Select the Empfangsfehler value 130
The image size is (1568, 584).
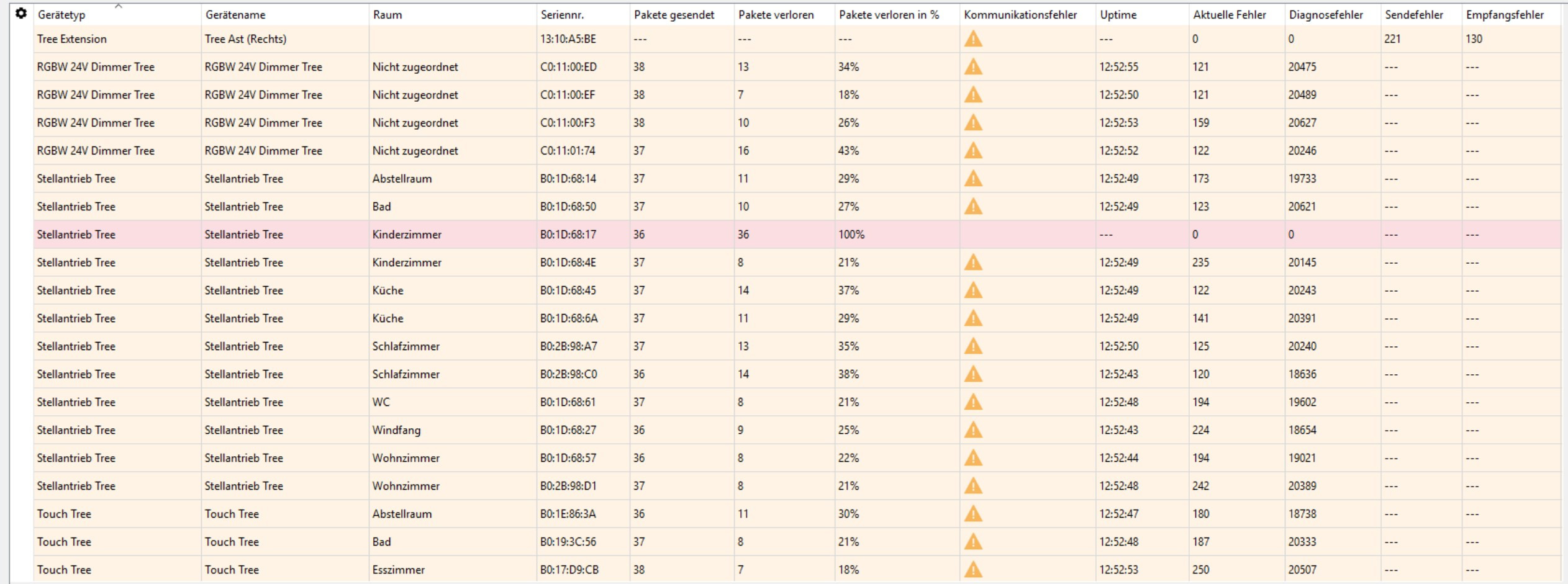tap(1474, 39)
